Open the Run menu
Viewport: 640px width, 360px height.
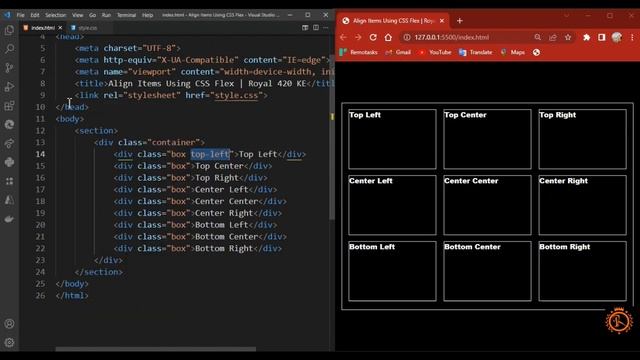coord(106,15)
